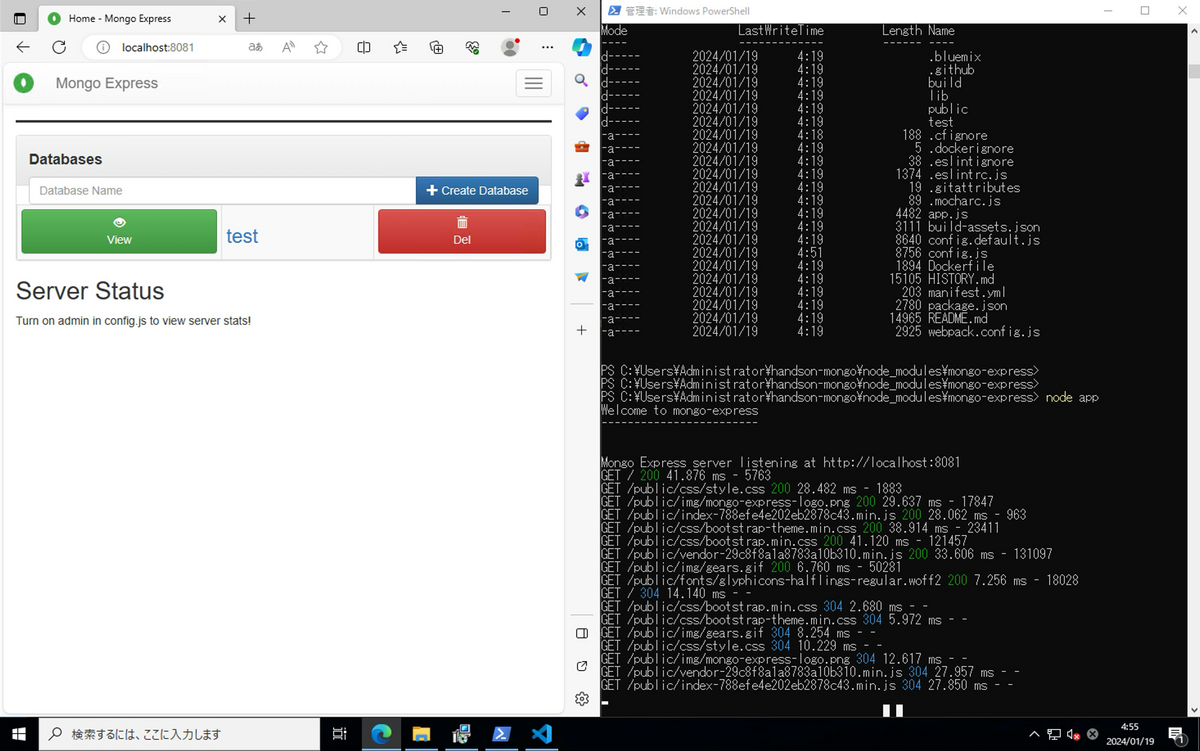Click the taskbar search box
Viewport: 1200px width, 751px height.
178,734
